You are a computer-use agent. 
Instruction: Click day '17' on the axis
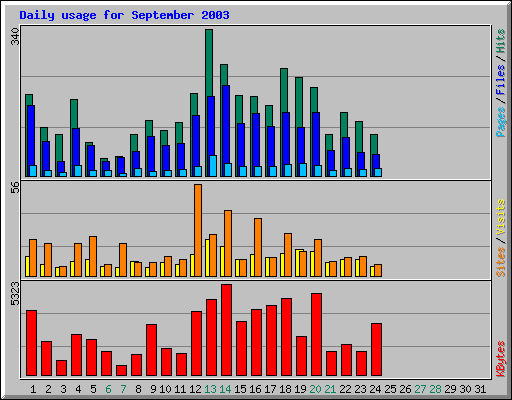[x=270, y=389]
